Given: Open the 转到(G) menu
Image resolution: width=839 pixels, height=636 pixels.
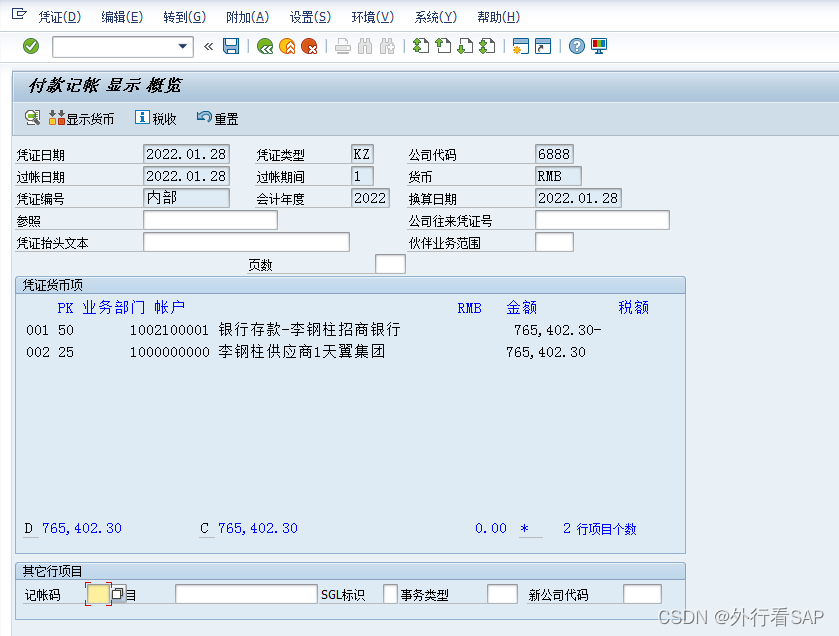Looking at the screenshot, I should point(185,17).
